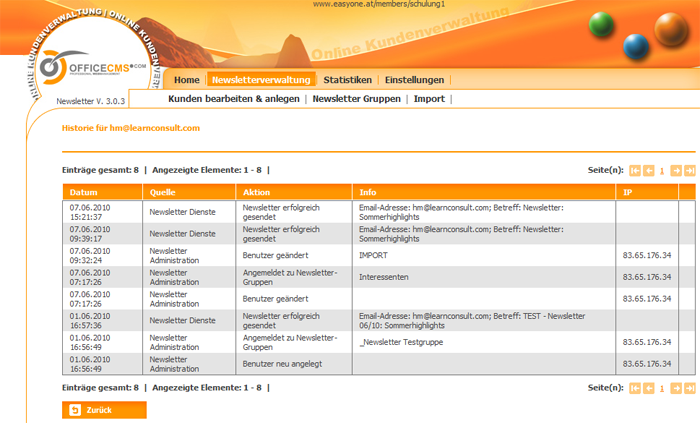This screenshot has height=423, width=700.
Task: Click bottom 'Angezeigte Elemente: 1 - 8' label
Action: coord(207,388)
